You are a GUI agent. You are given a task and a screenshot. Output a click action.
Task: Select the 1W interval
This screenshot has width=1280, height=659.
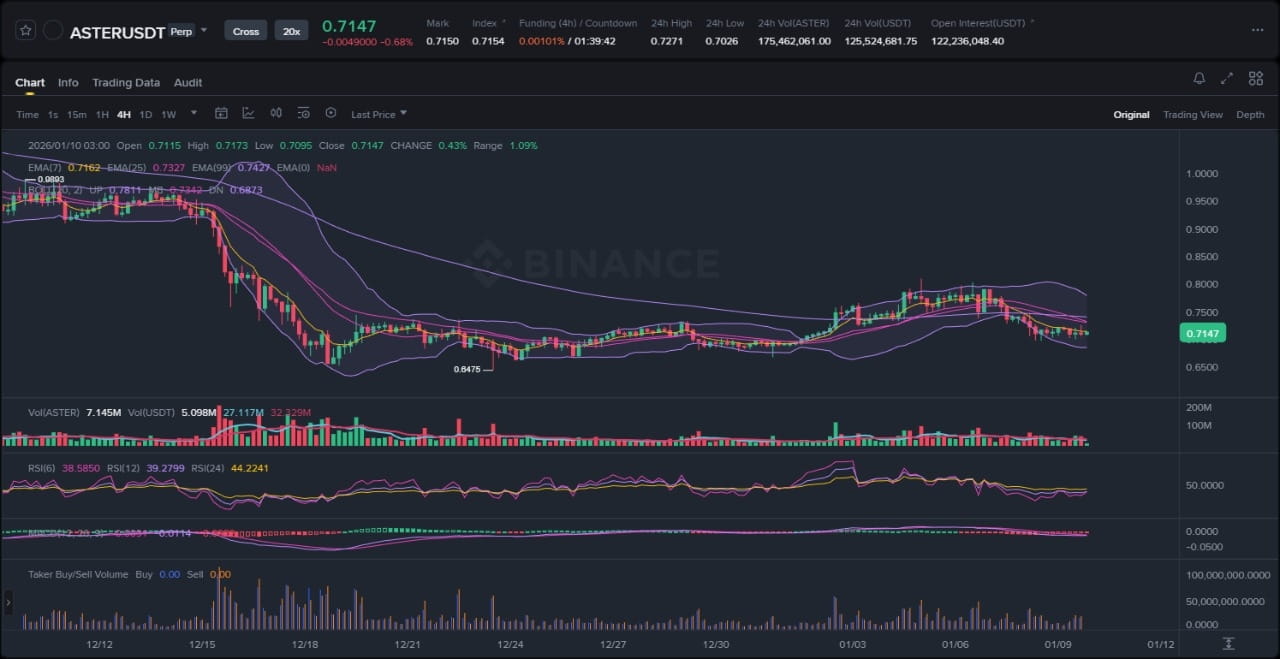[x=168, y=114]
